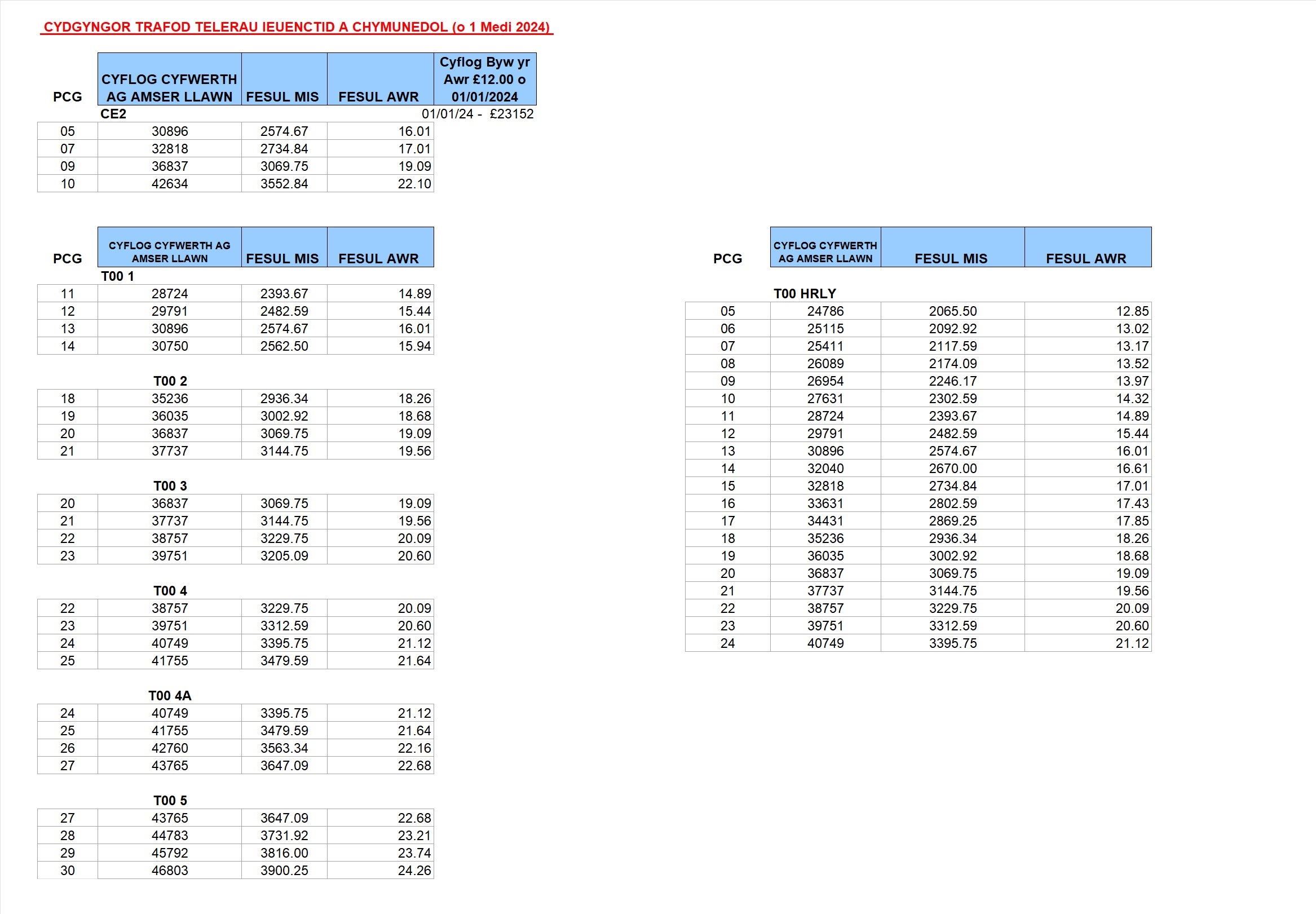Image resolution: width=1316 pixels, height=914 pixels.
Task: Select salary 30750 in T00 1
Action: pos(170,346)
